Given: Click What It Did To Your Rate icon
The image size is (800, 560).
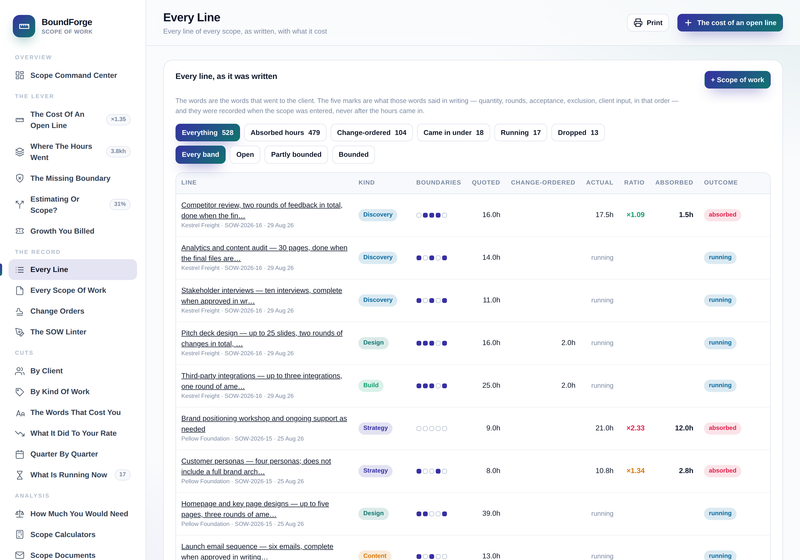Looking at the screenshot, I should pos(20,434).
